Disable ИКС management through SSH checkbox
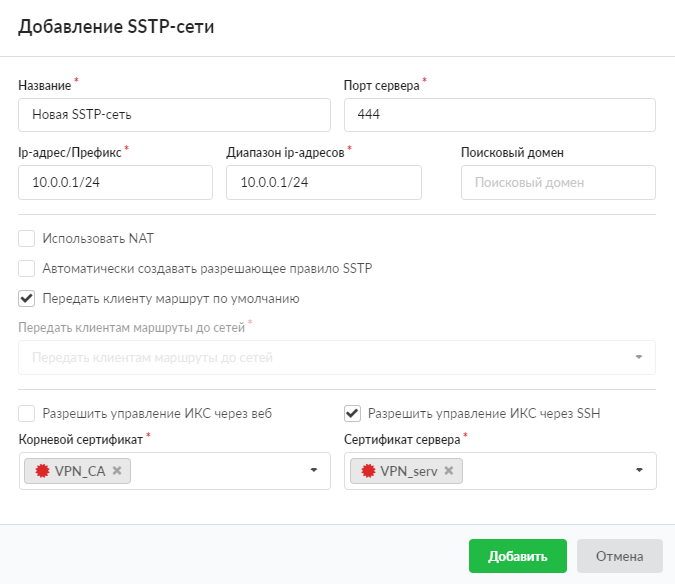Viewport: 675px width, 584px height. [352, 414]
